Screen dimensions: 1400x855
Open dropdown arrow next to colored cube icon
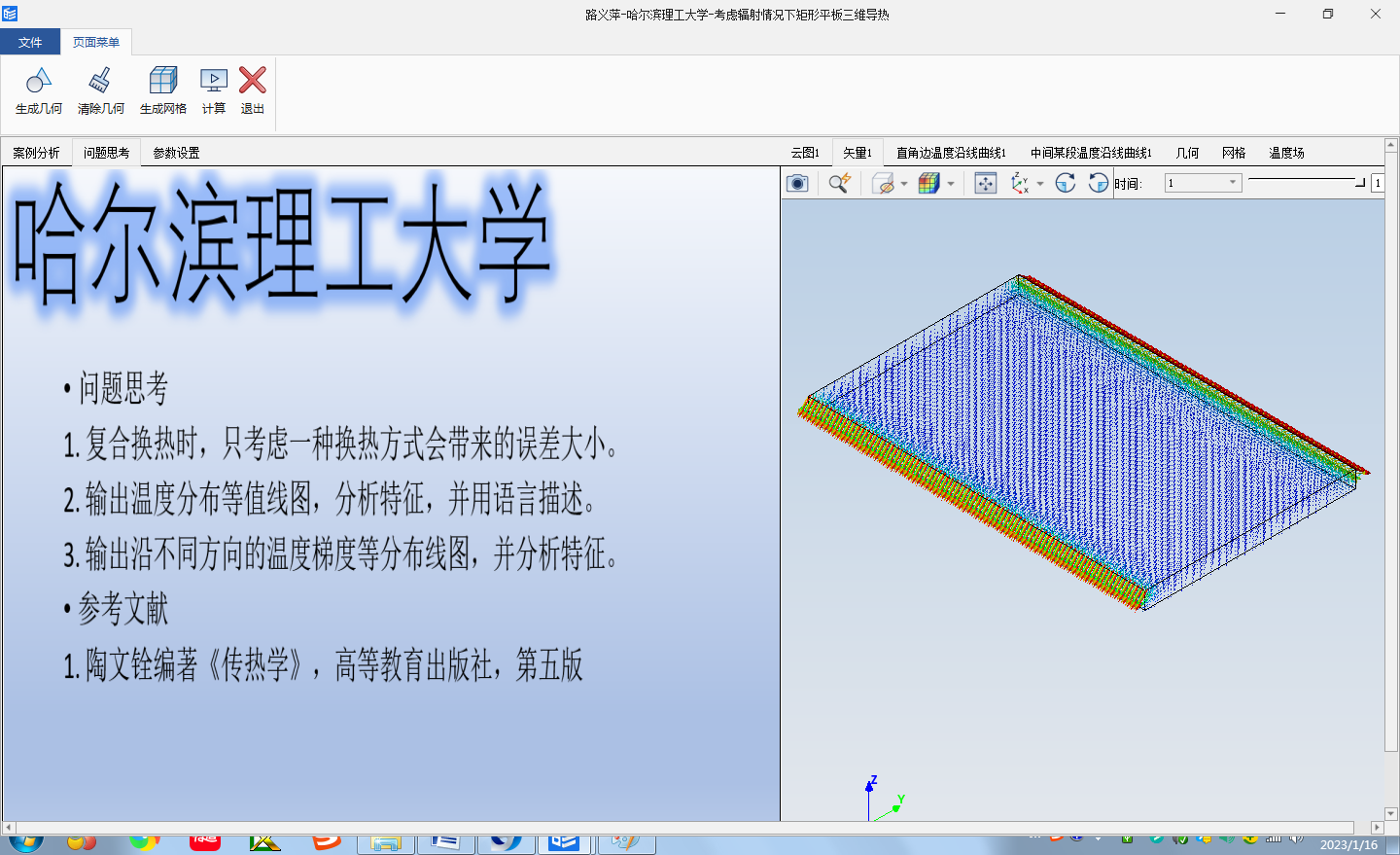point(951,183)
